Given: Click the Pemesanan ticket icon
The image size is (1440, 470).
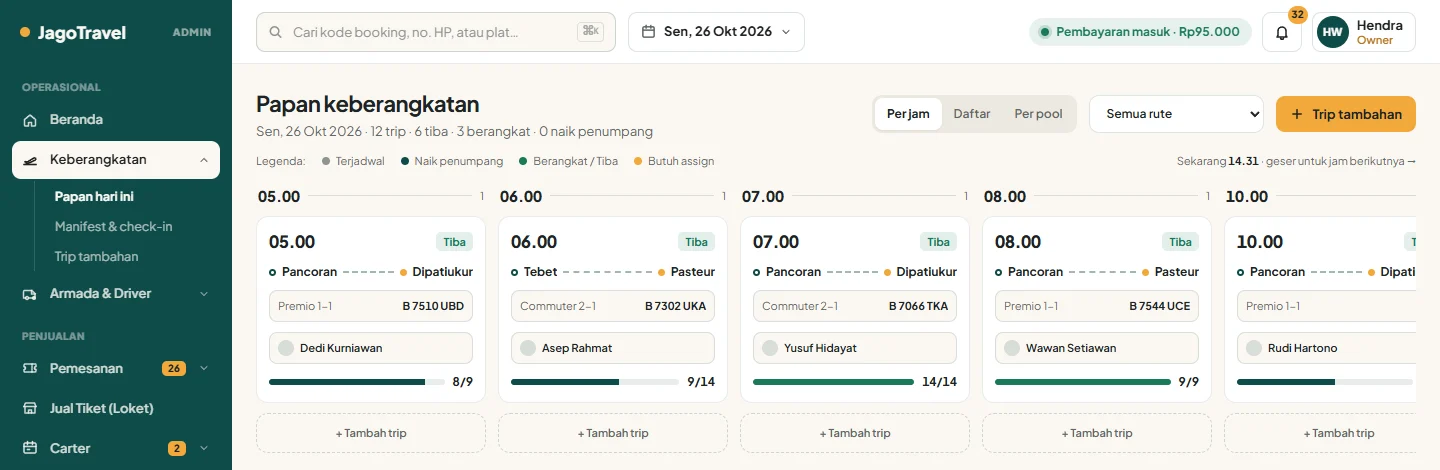Looking at the screenshot, I should tap(30, 368).
